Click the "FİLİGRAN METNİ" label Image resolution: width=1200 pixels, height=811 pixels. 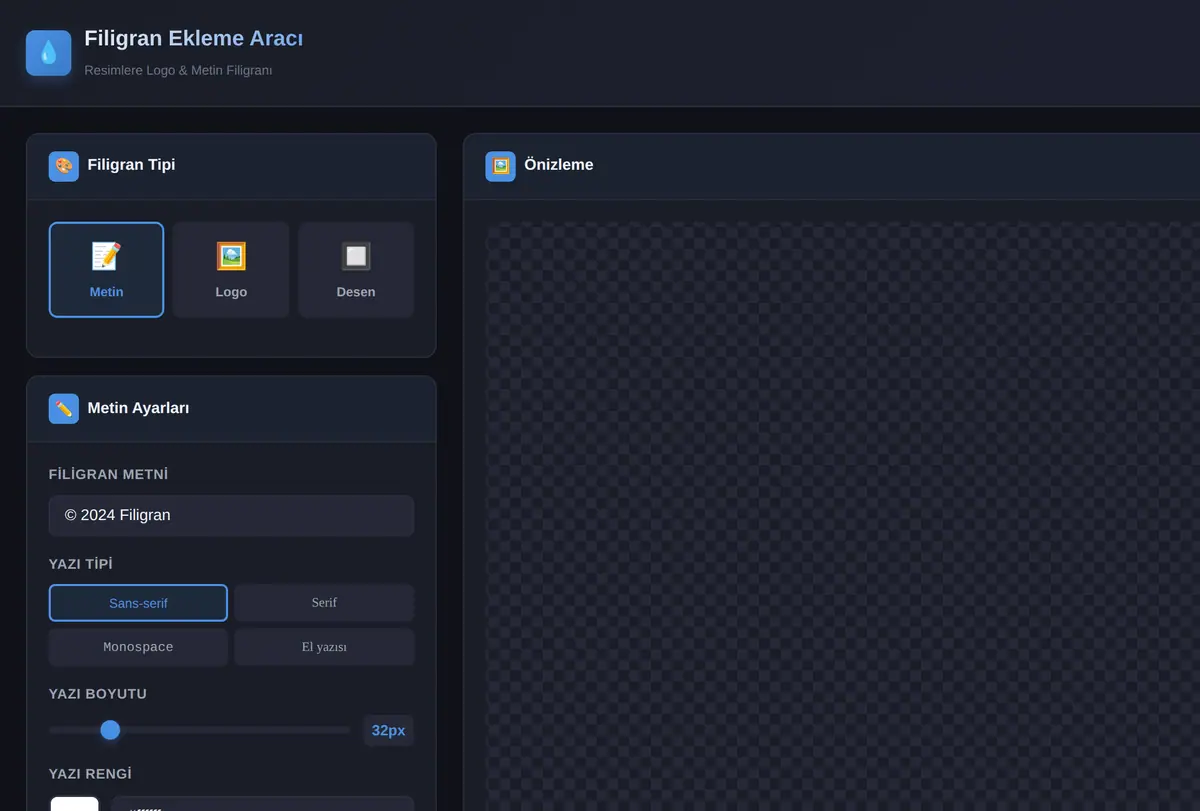111,474
